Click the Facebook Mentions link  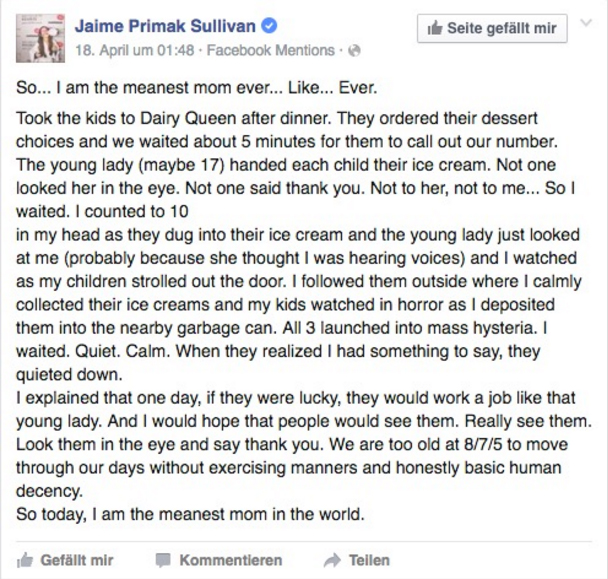tap(271, 50)
